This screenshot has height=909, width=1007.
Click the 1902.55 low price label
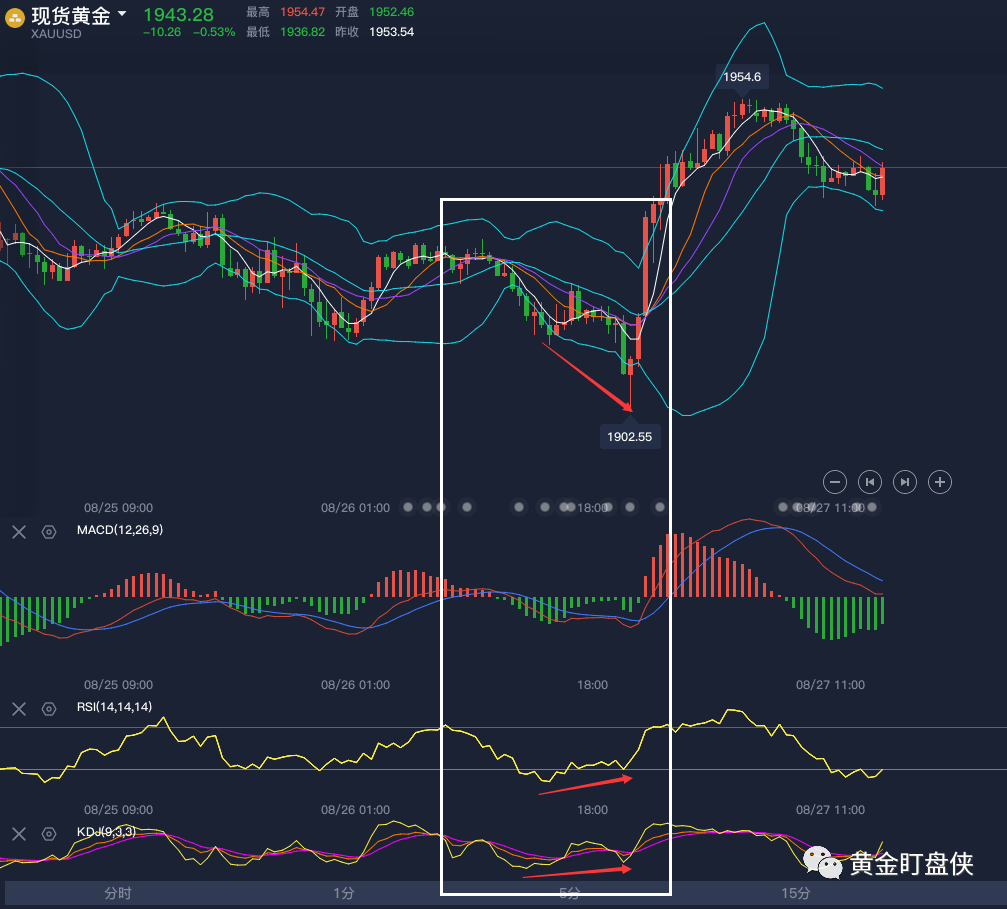629,437
